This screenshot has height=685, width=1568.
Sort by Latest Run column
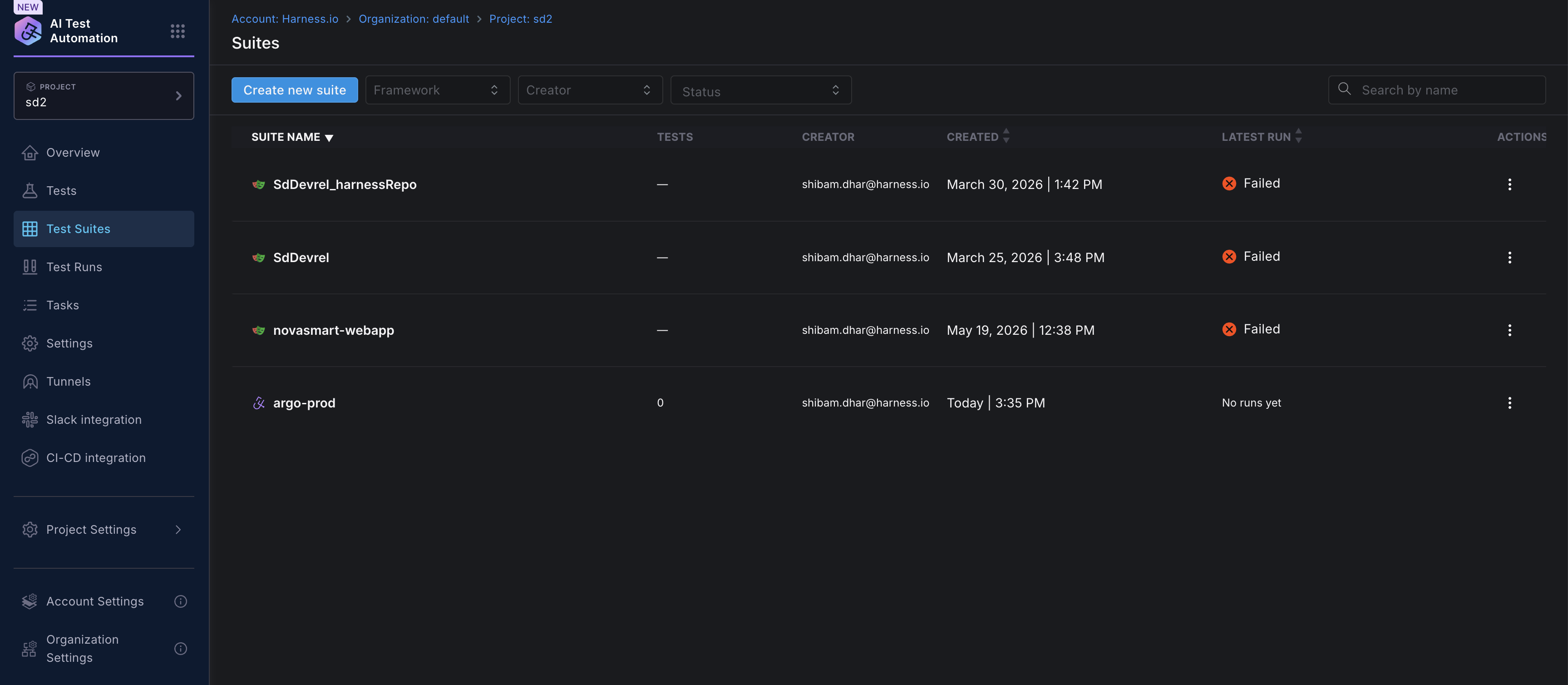(1262, 136)
